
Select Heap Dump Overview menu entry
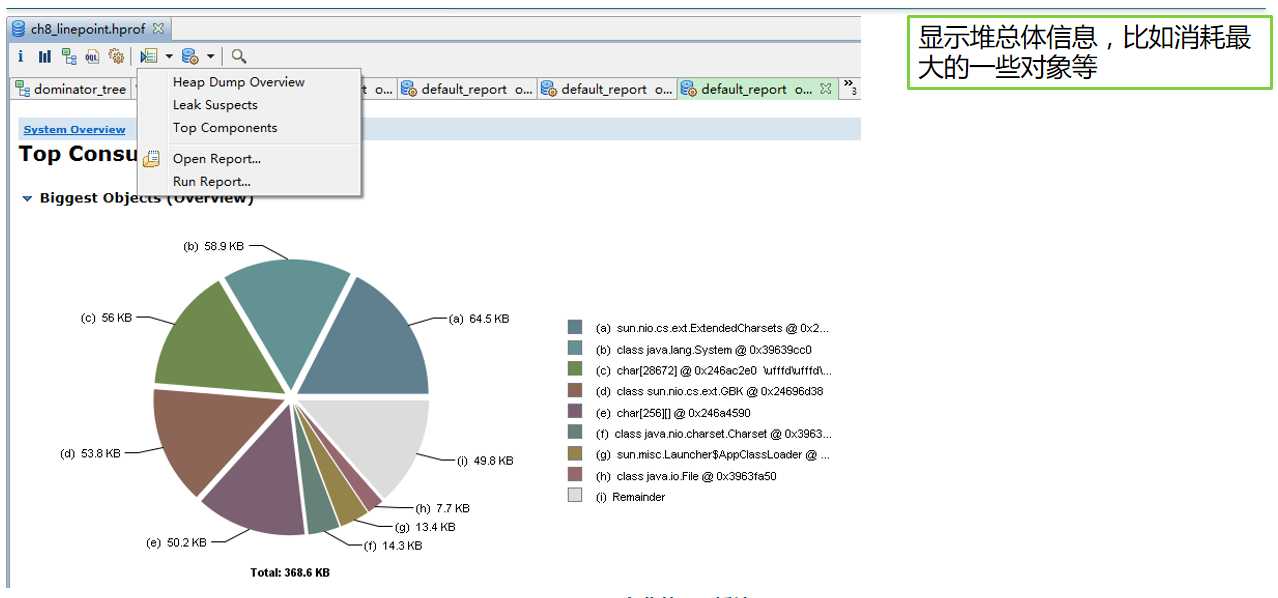(x=238, y=82)
